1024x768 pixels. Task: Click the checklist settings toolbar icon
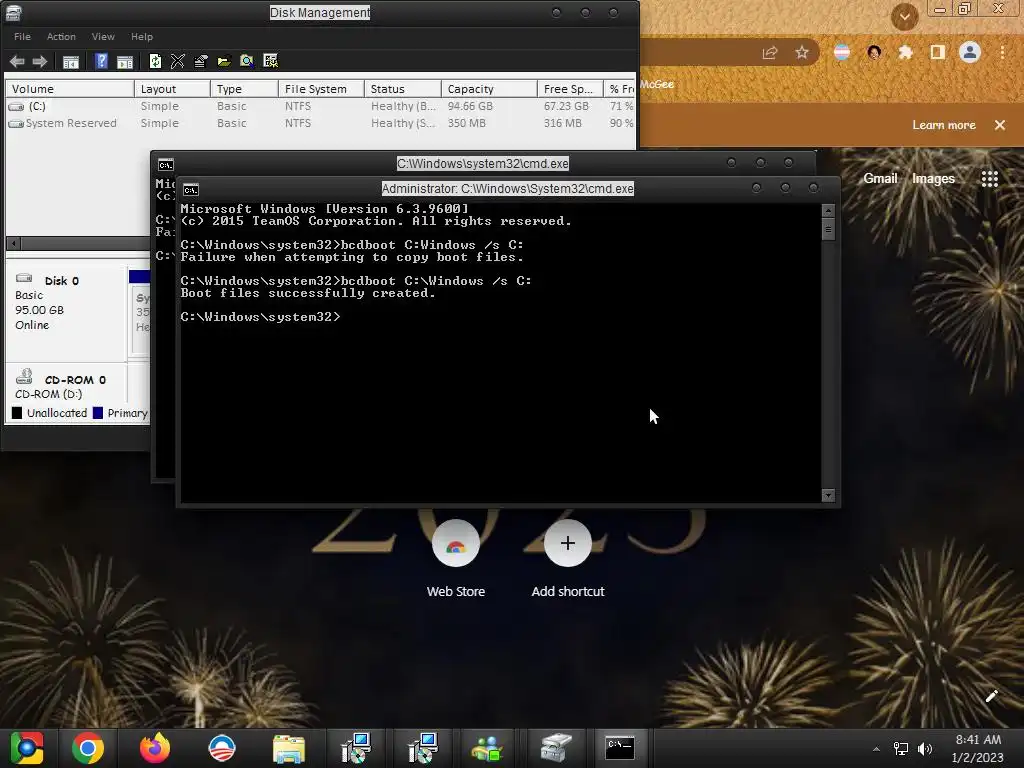(270, 61)
